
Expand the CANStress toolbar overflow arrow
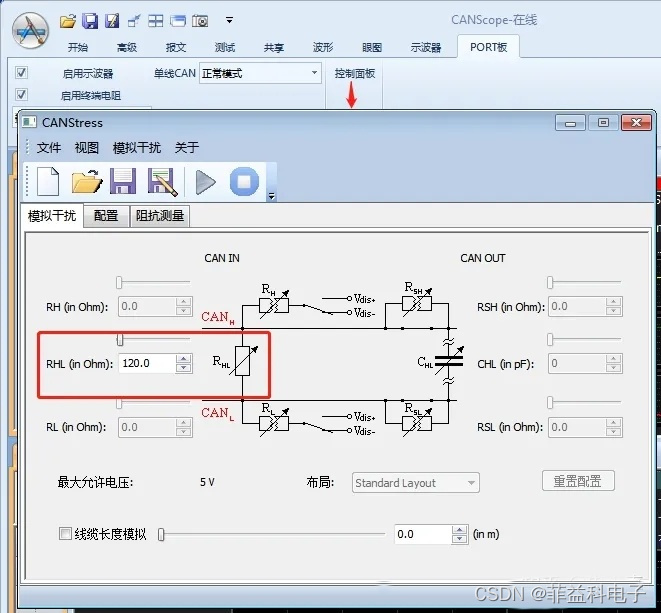(x=272, y=196)
